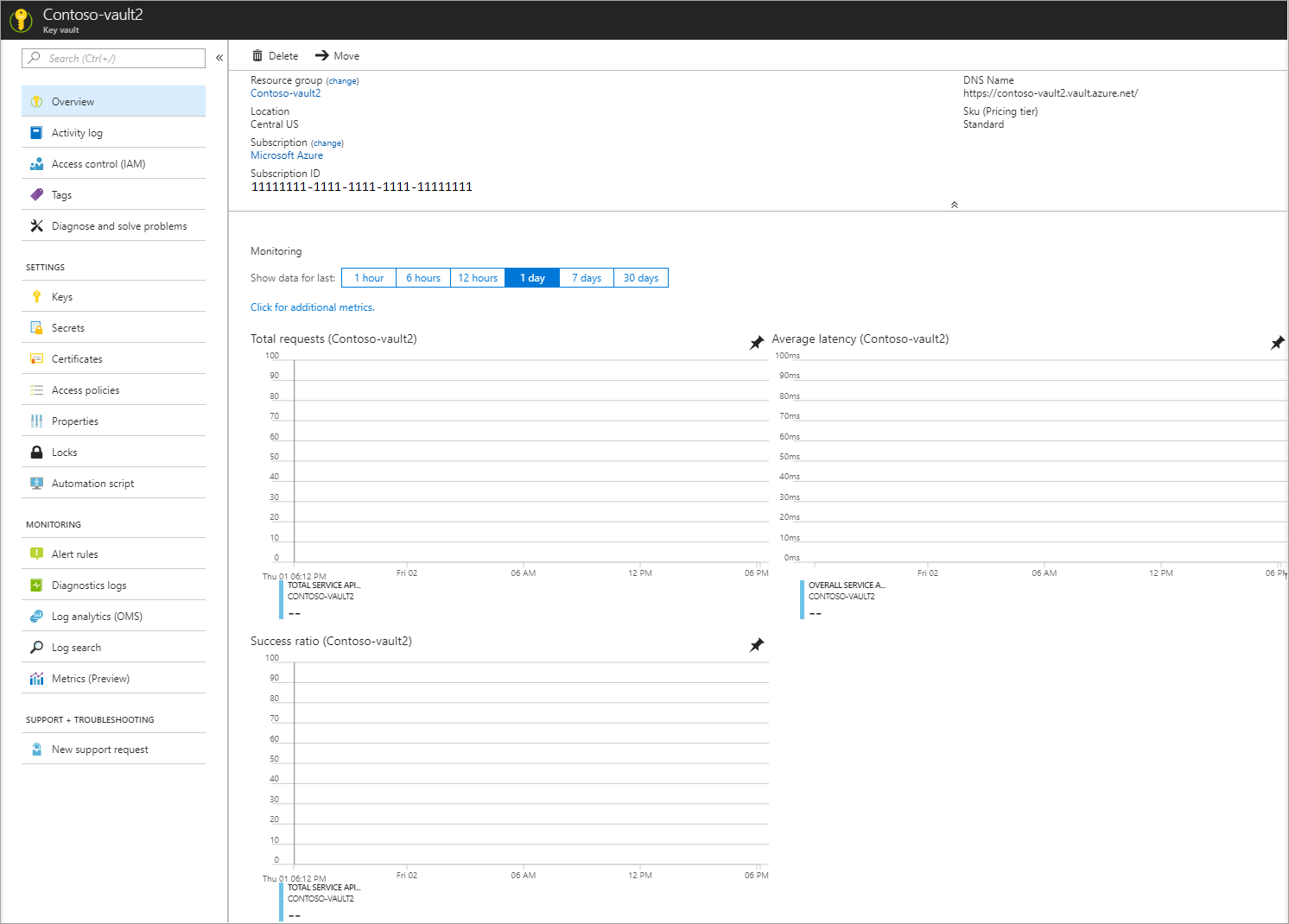Image resolution: width=1289 pixels, height=924 pixels.
Task: Open the Locks padlock icon
Action: (x=37, y=452)
